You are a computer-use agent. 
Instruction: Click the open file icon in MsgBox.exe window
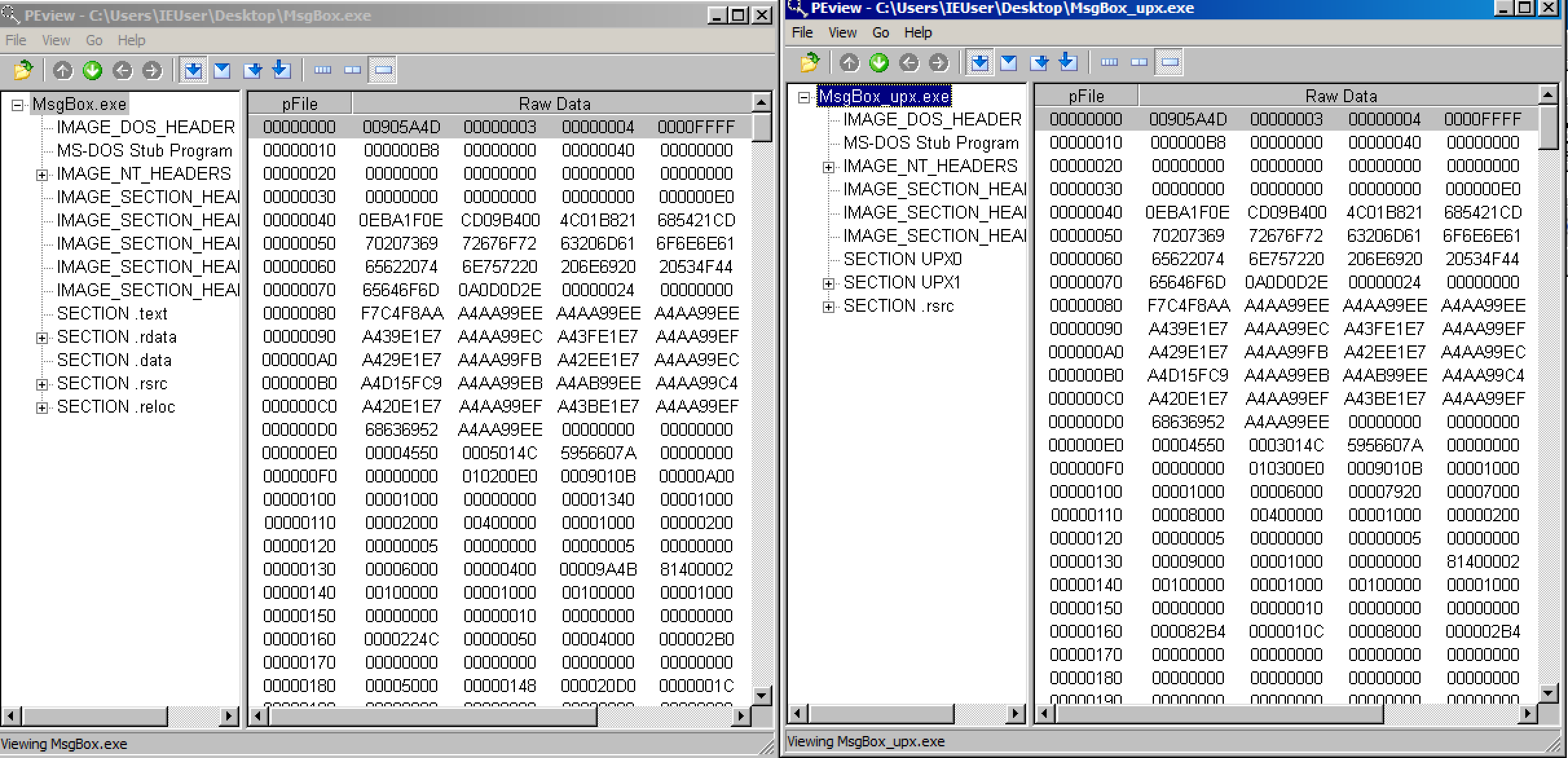[23, 70]
